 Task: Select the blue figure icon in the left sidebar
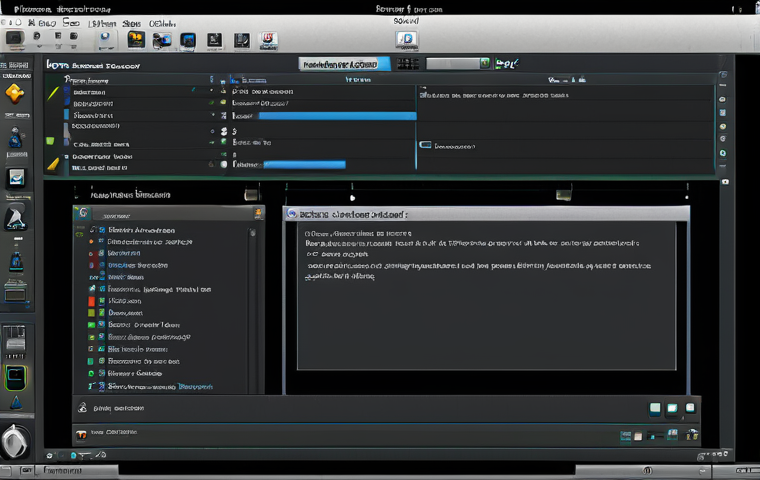16,138
